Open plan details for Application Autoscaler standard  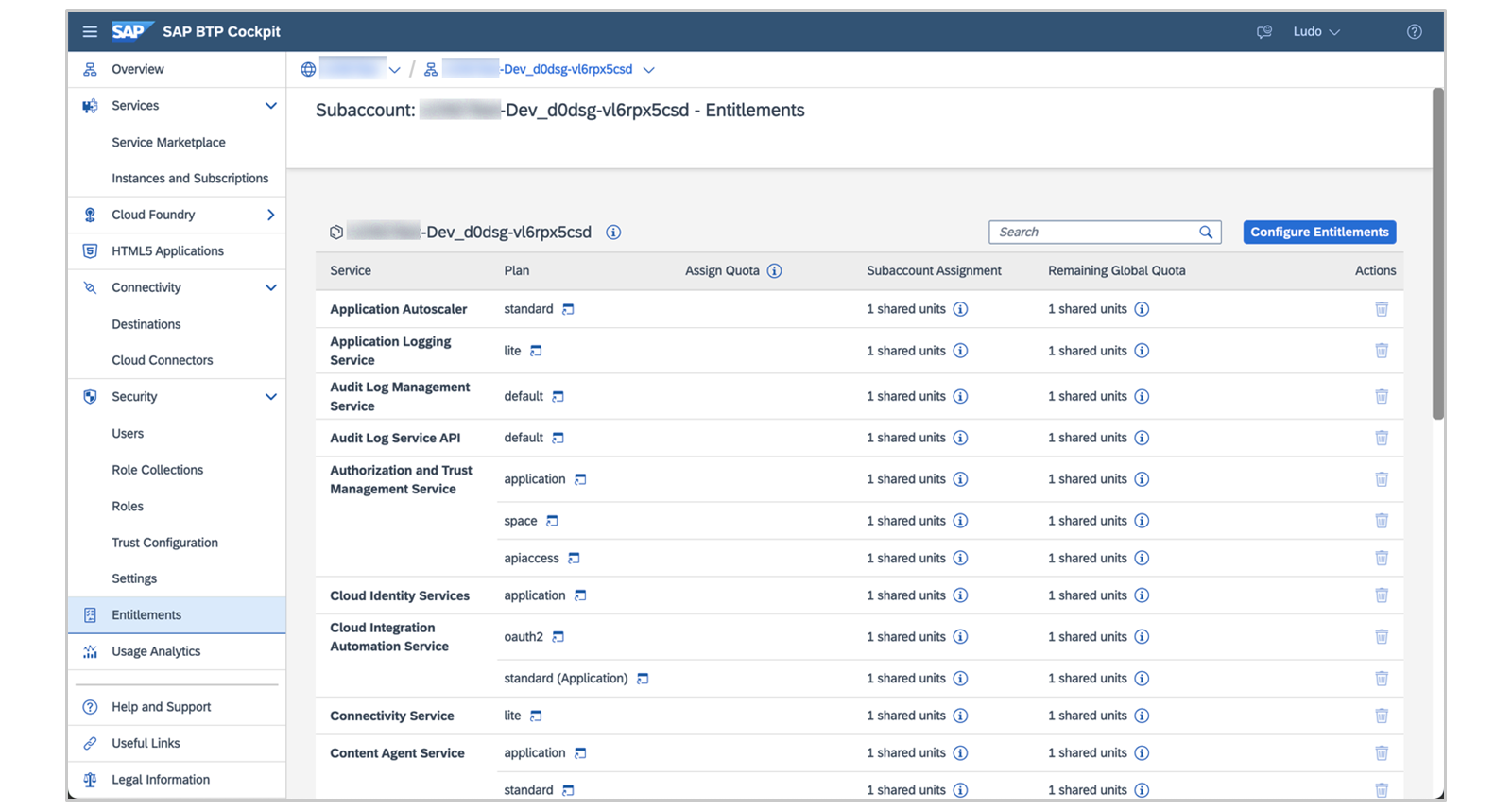pos(568,309)
